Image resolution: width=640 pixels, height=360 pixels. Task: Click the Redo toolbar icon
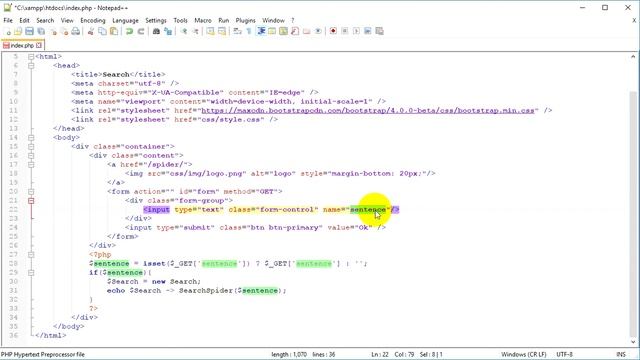tap(141, 31)
